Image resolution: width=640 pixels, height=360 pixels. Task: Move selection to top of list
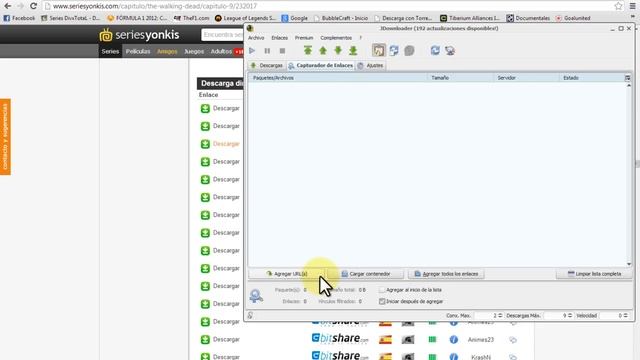pos(308,50)
